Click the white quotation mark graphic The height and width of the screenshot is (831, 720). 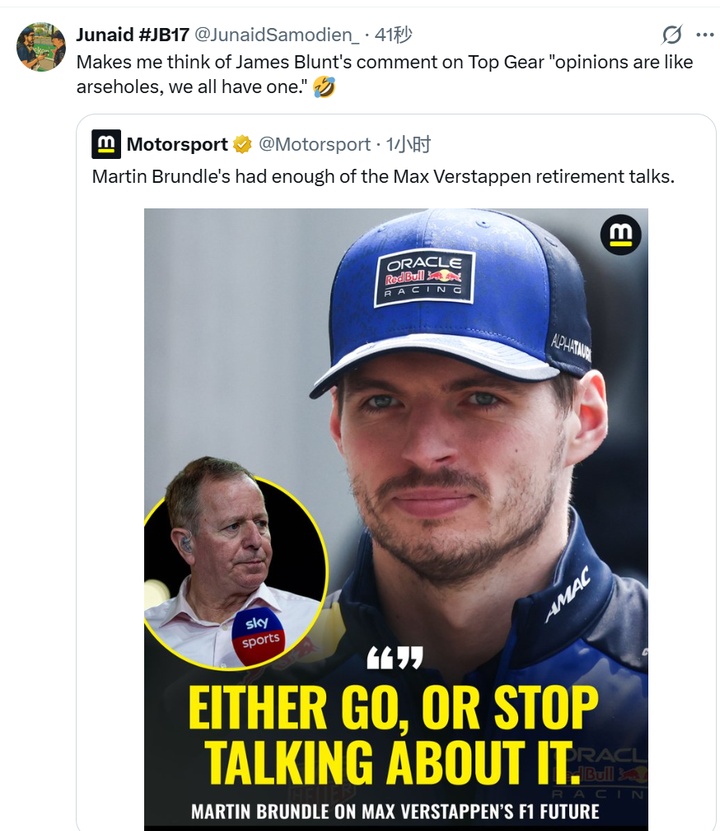(394, 659)
